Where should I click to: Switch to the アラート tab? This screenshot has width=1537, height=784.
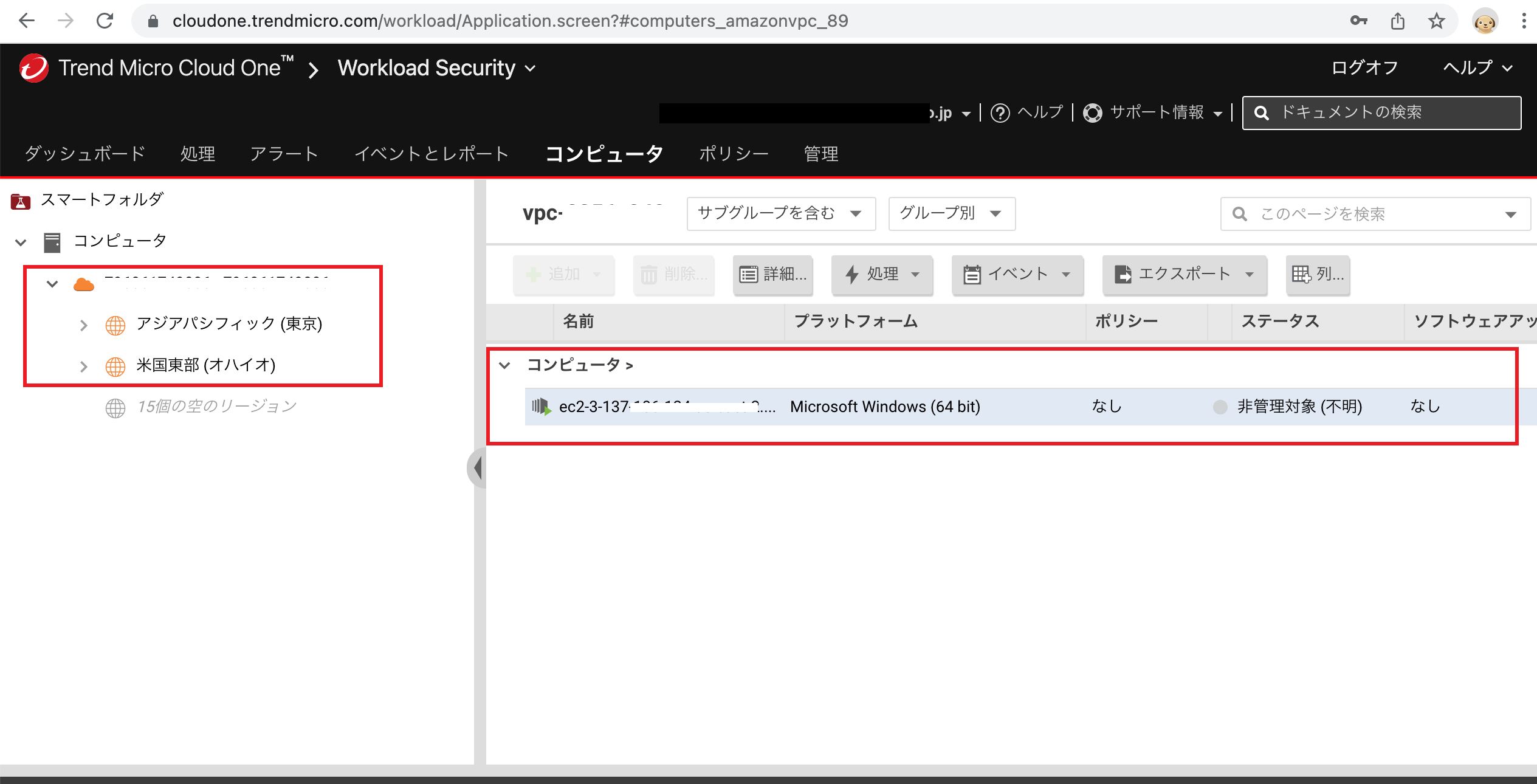pyautogui.click(x=284, y=153)
